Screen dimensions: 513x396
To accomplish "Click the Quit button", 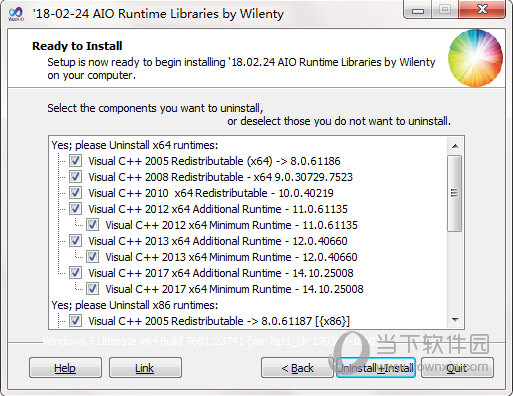I will [x=457, y=368].
